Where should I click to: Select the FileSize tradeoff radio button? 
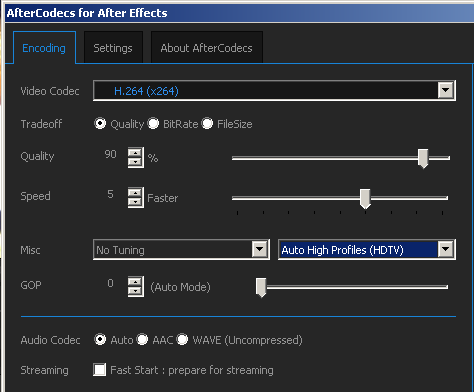coord(207,124)
